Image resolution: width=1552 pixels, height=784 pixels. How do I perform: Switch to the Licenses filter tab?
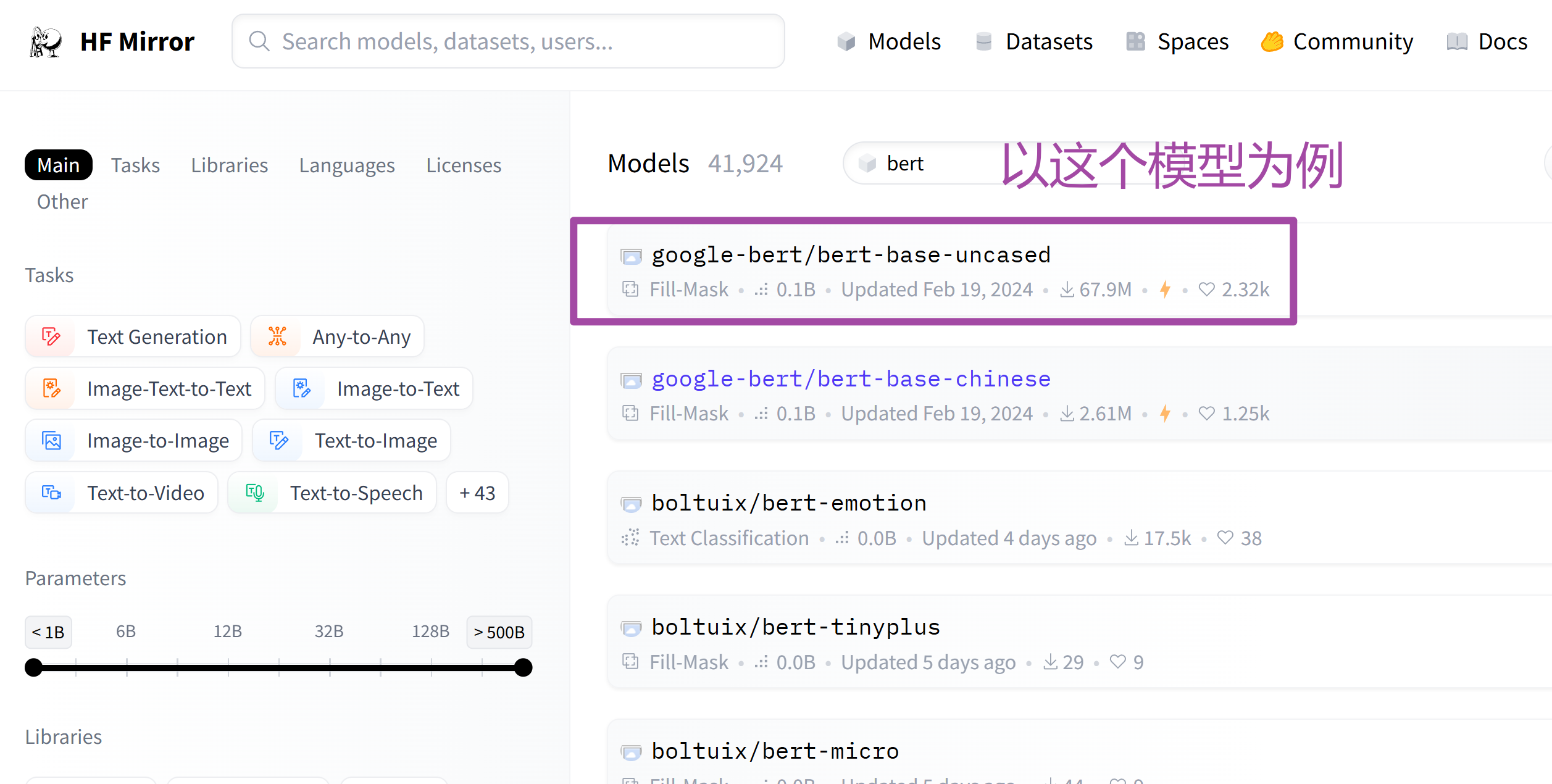(463, 165)
